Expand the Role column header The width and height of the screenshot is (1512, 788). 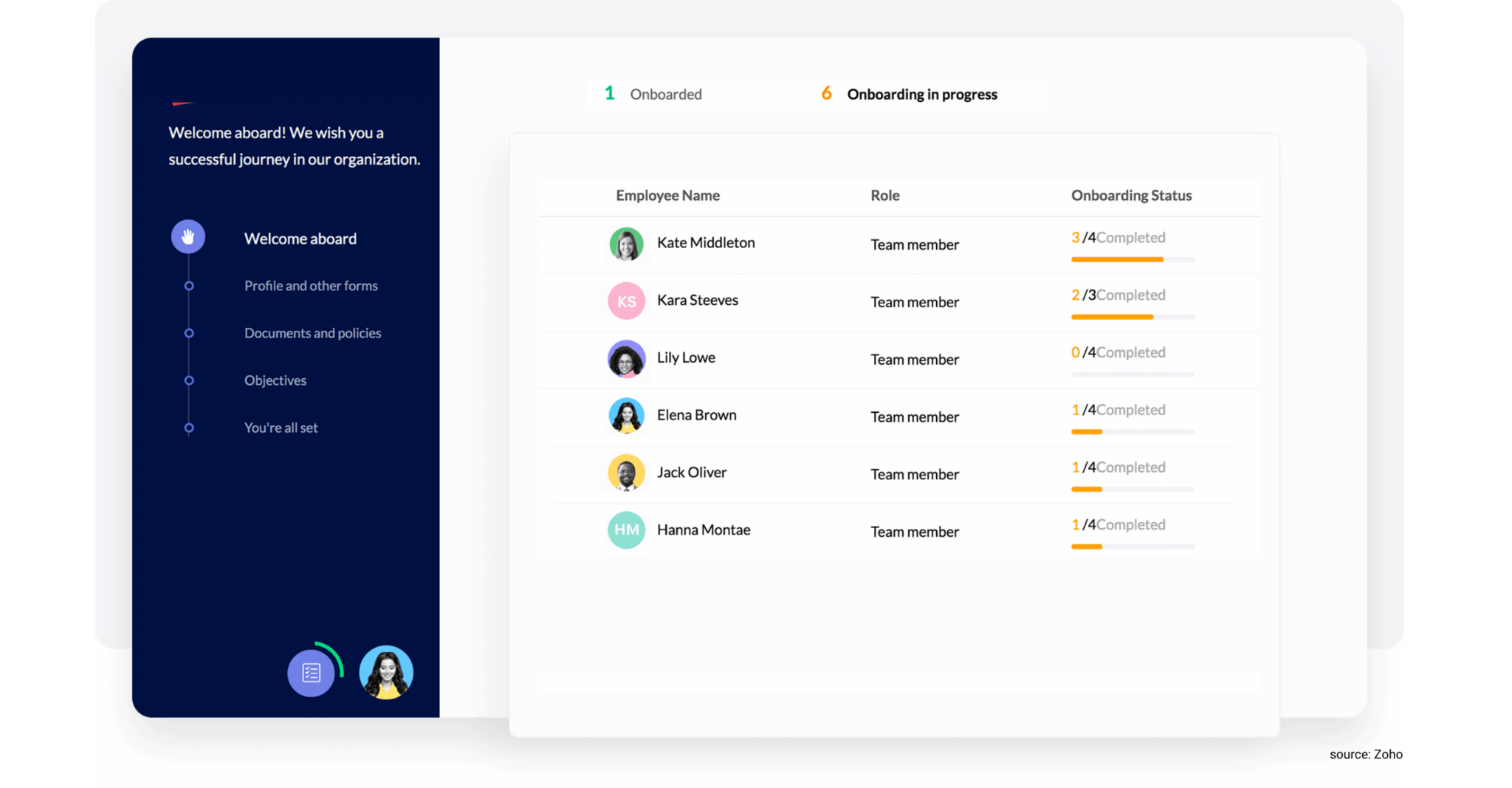pyautogui.click(x=884, y=195)
